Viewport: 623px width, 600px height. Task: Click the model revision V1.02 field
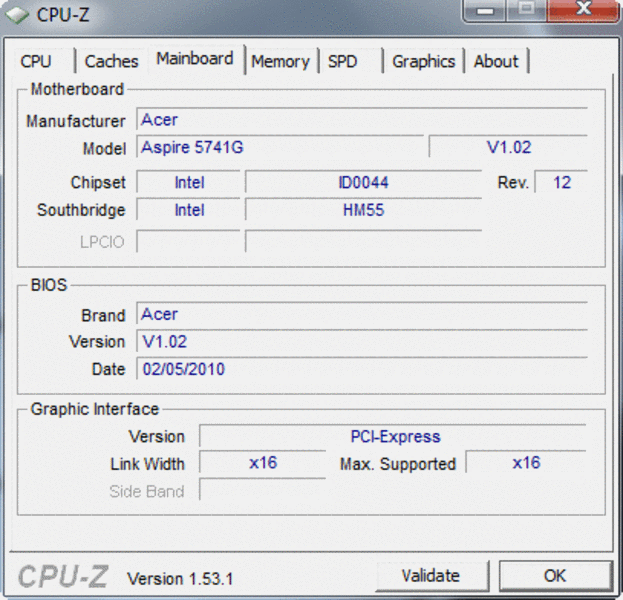(x=508, y=147)
